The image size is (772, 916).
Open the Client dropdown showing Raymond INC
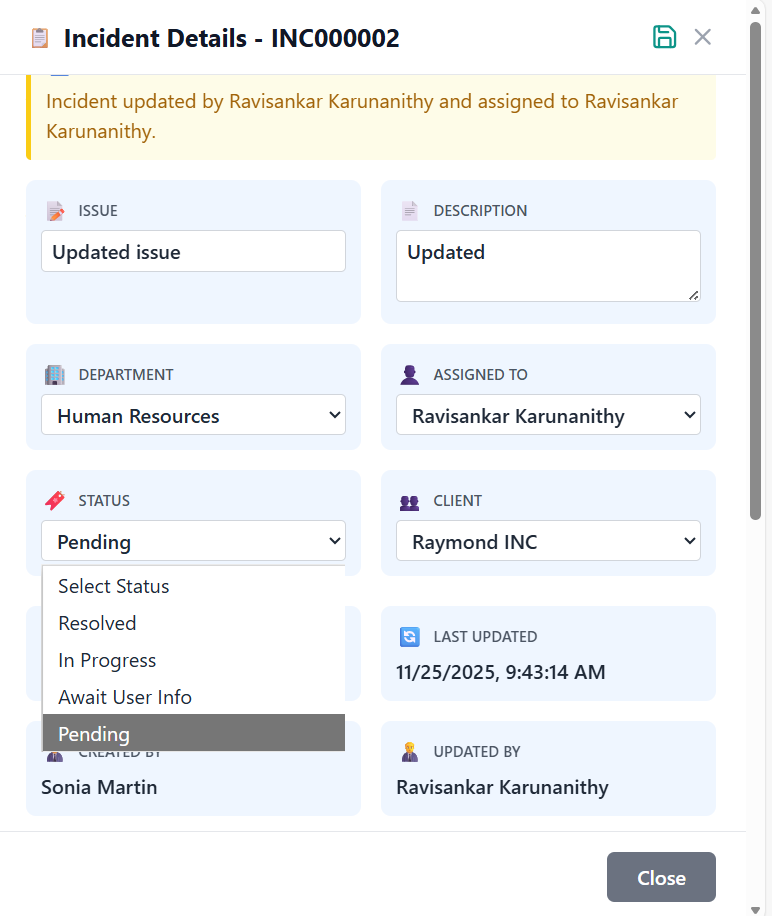(548, 542)
